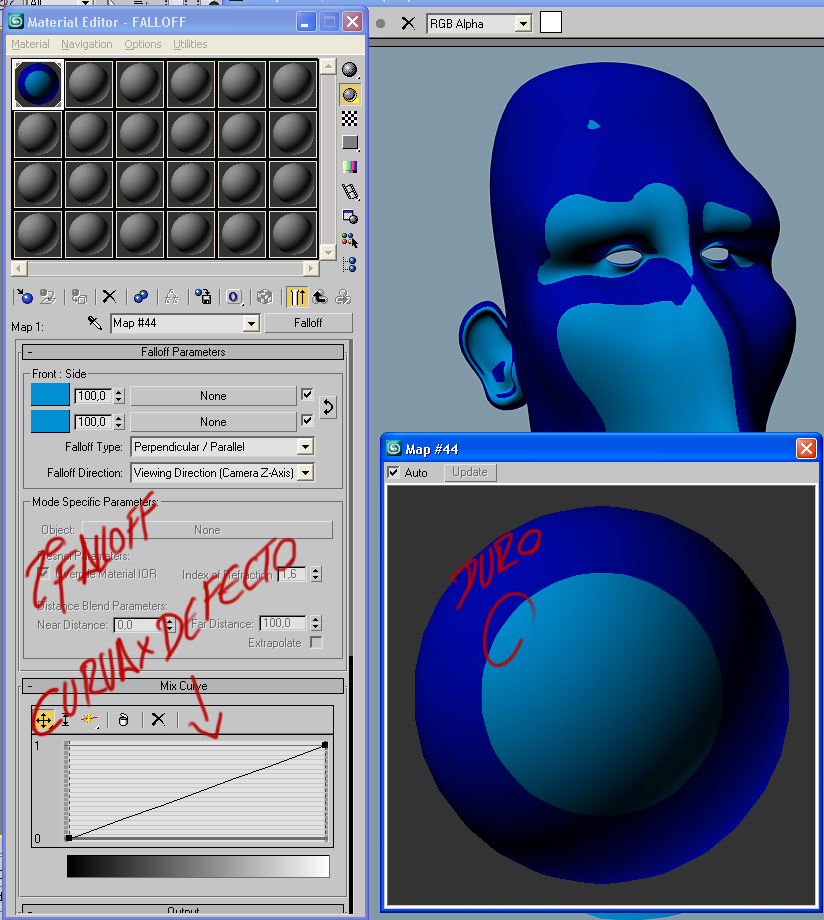824x920 pixels.
Task: Close the Map #44 preview window
Action: point(806,449)
